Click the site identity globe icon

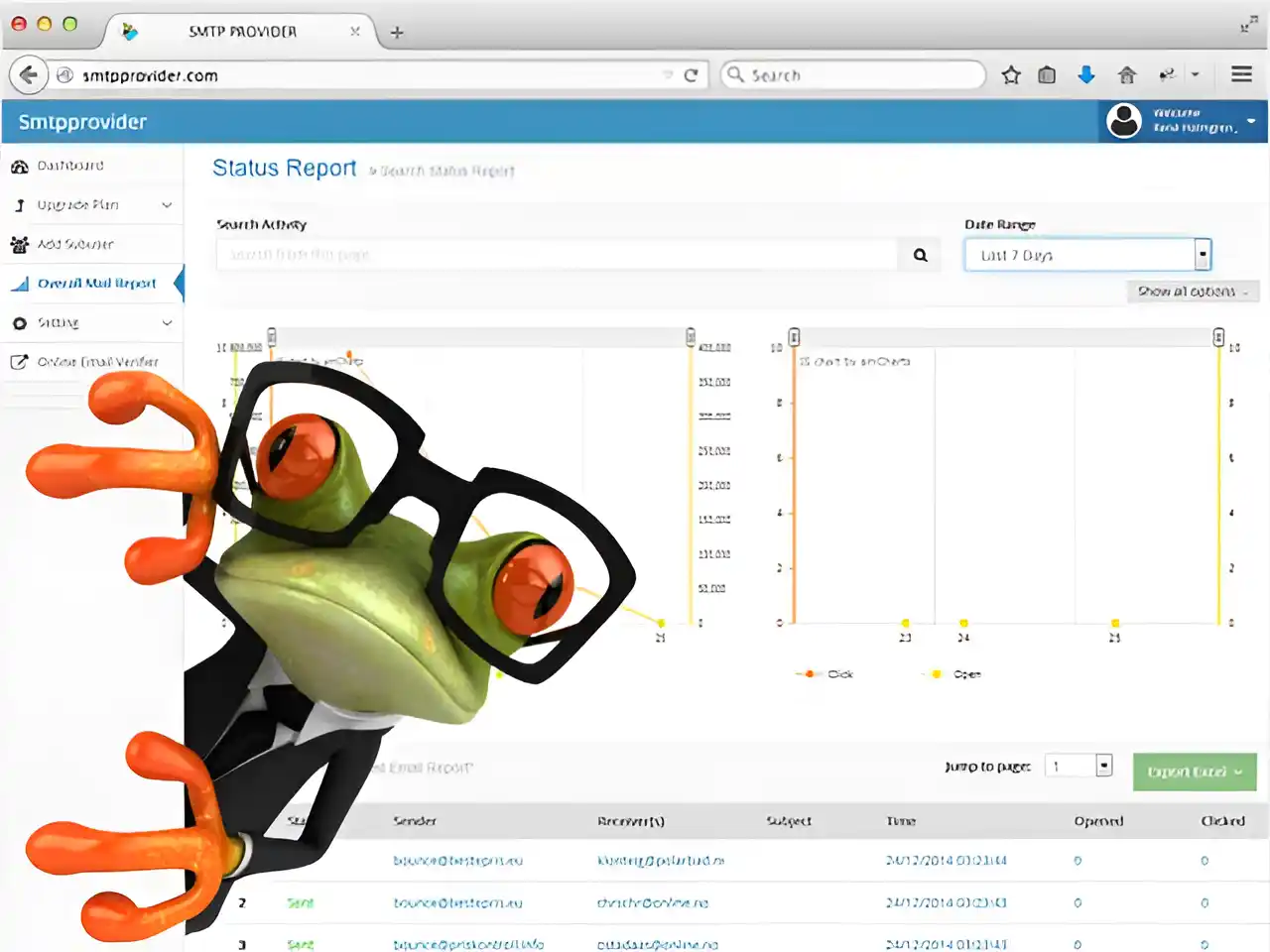[65, 75]
